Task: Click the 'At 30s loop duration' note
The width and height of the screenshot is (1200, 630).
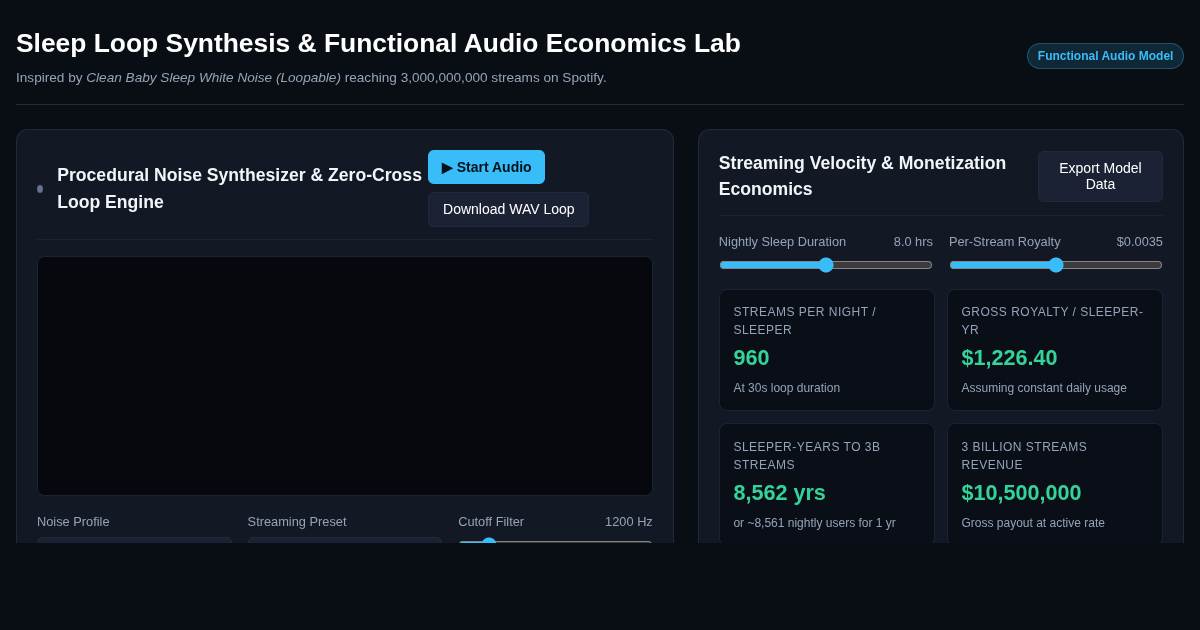Action: [x=787, y=388]
